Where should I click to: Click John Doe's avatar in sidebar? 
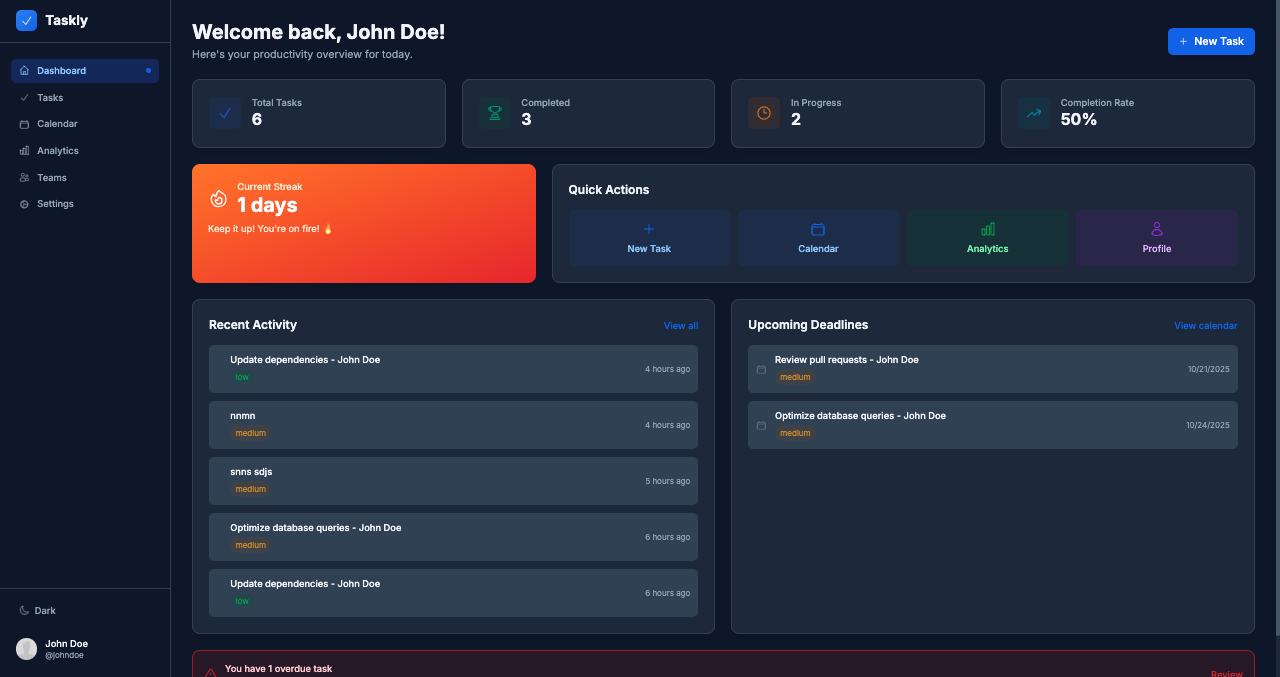click(x=27, y=649)
